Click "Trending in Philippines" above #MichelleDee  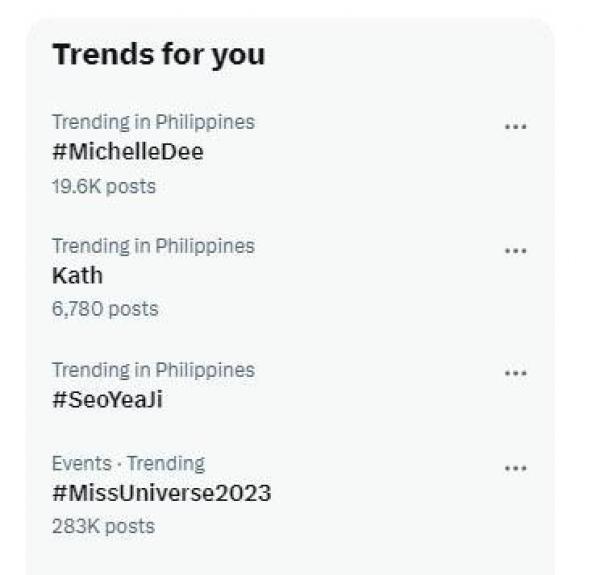pos(153,122)
